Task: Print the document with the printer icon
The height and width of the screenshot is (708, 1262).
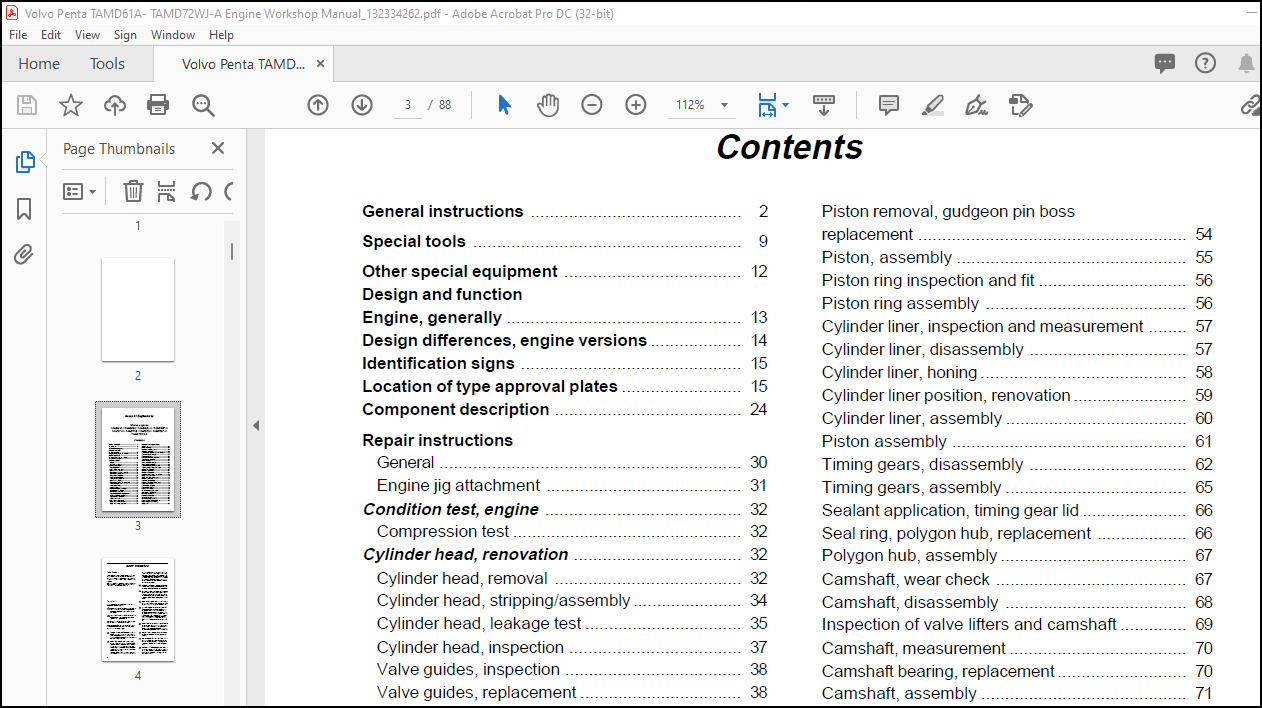Action: click(158, 105)
